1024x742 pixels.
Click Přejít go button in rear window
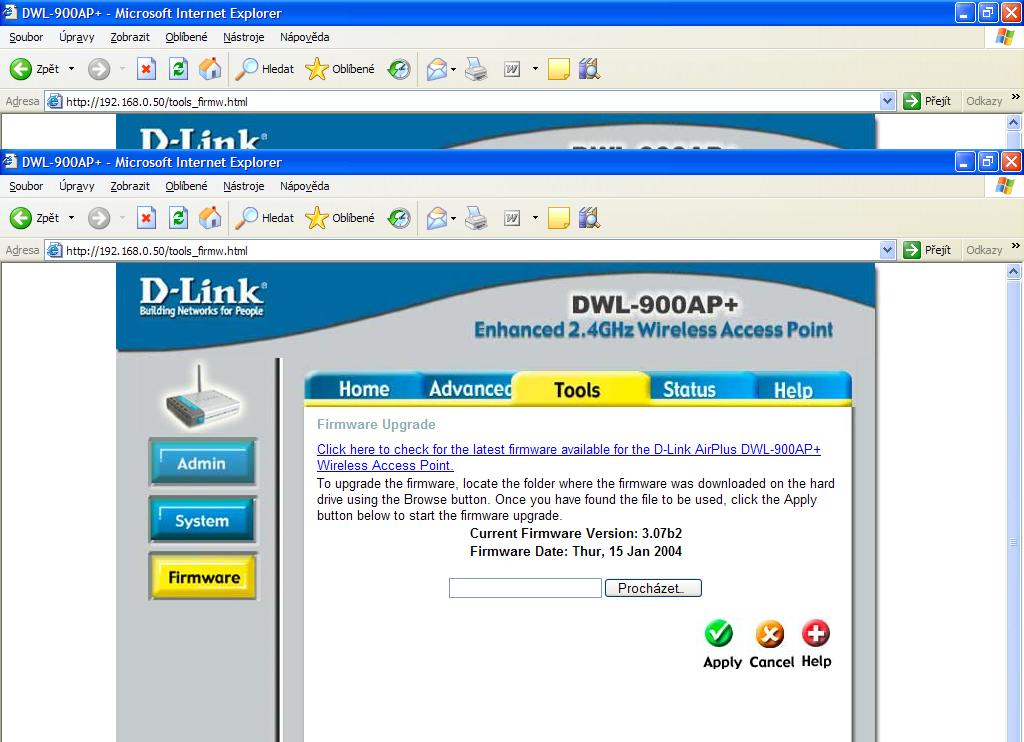(927, 101)
